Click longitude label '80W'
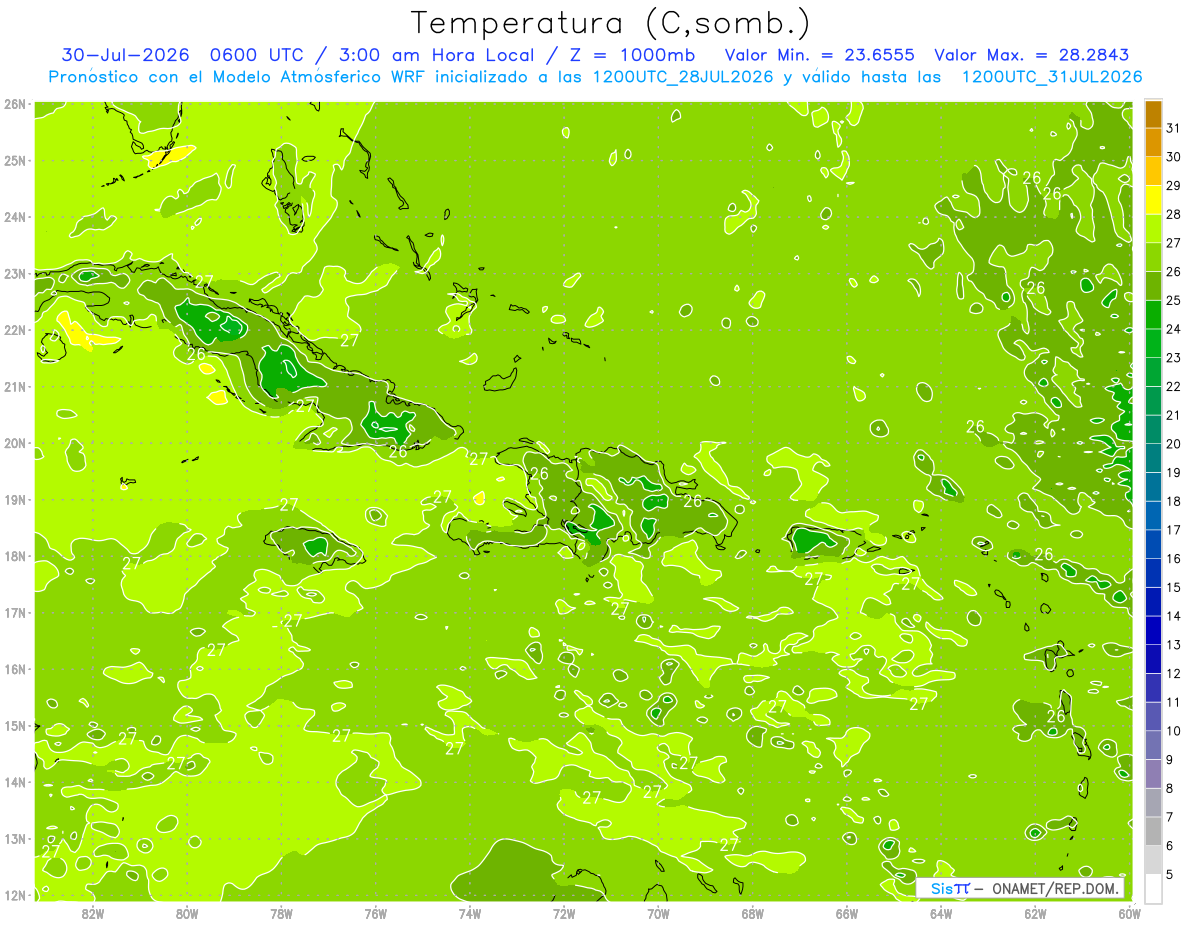This screenshot has height=927, width=1200. click(187, 913)
